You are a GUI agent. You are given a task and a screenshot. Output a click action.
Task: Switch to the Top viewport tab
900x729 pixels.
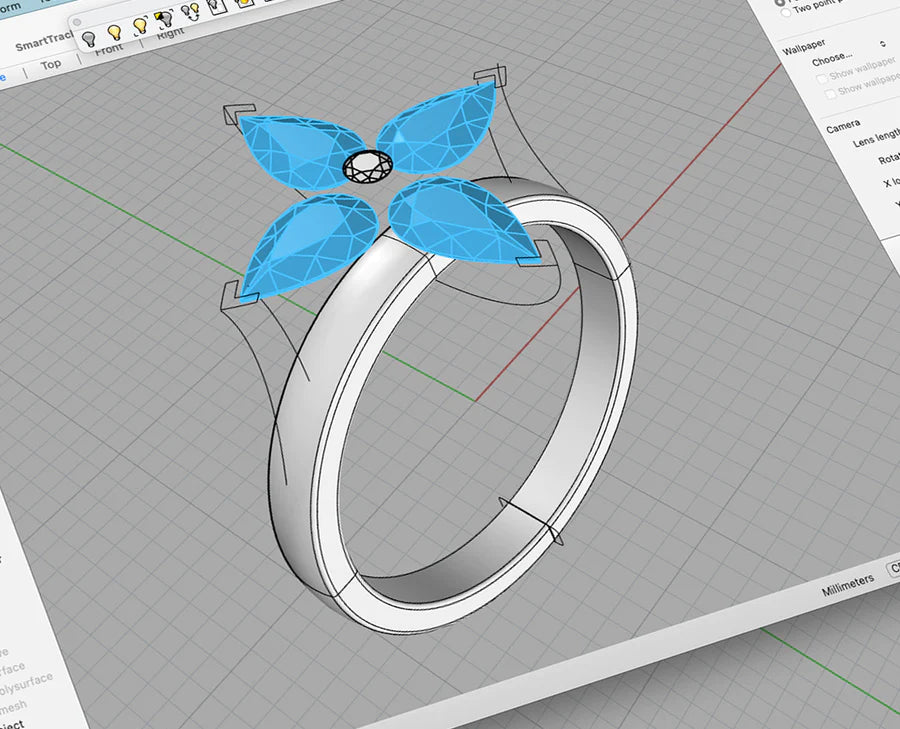pyautogui.click(x=51, y=64)
